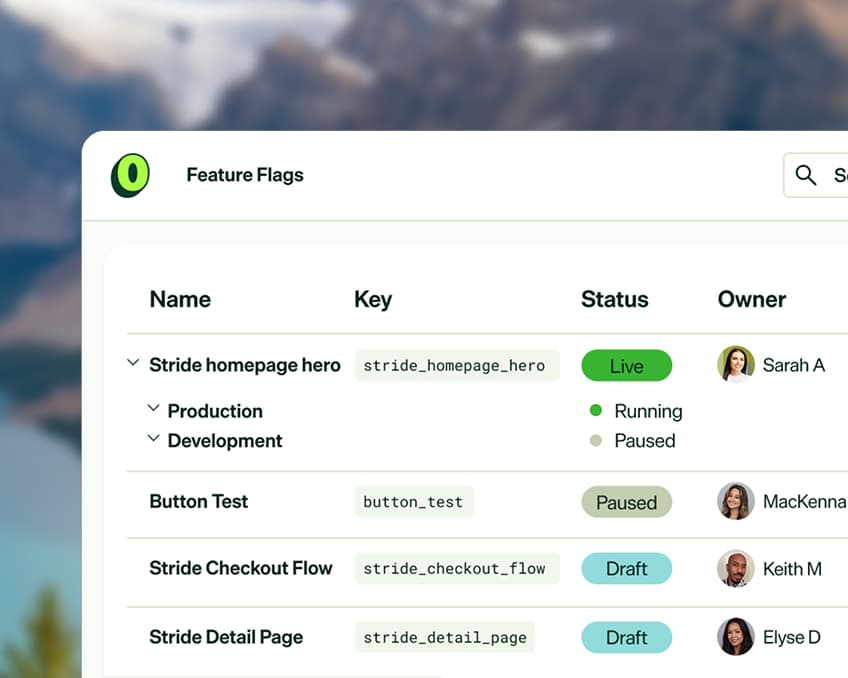Image resolution: width=848 pixels, height=678 pixels.
Task: Click the Live status badge
Action: (x=627, y=365)
